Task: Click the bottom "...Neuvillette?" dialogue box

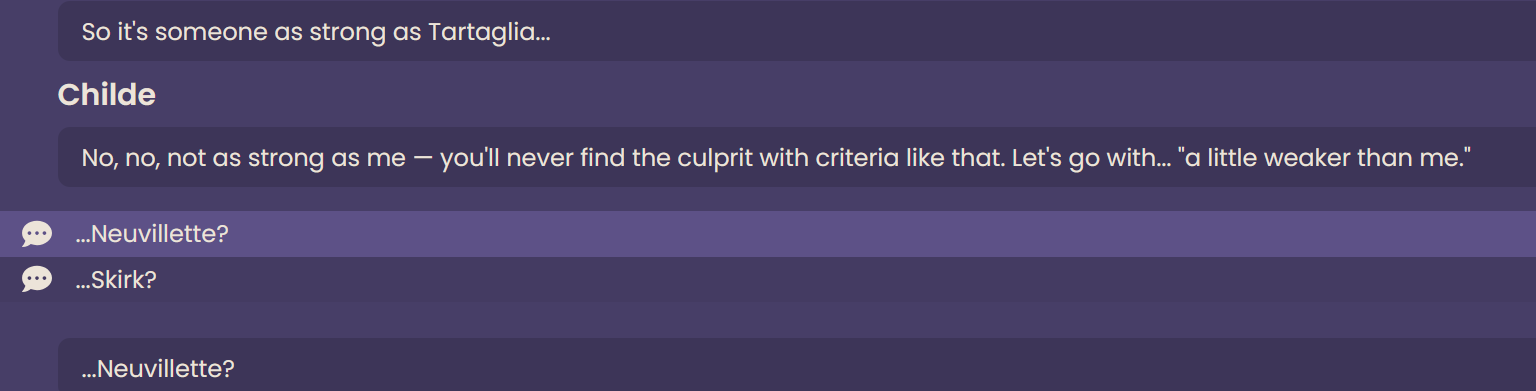Action: [797, 365]
